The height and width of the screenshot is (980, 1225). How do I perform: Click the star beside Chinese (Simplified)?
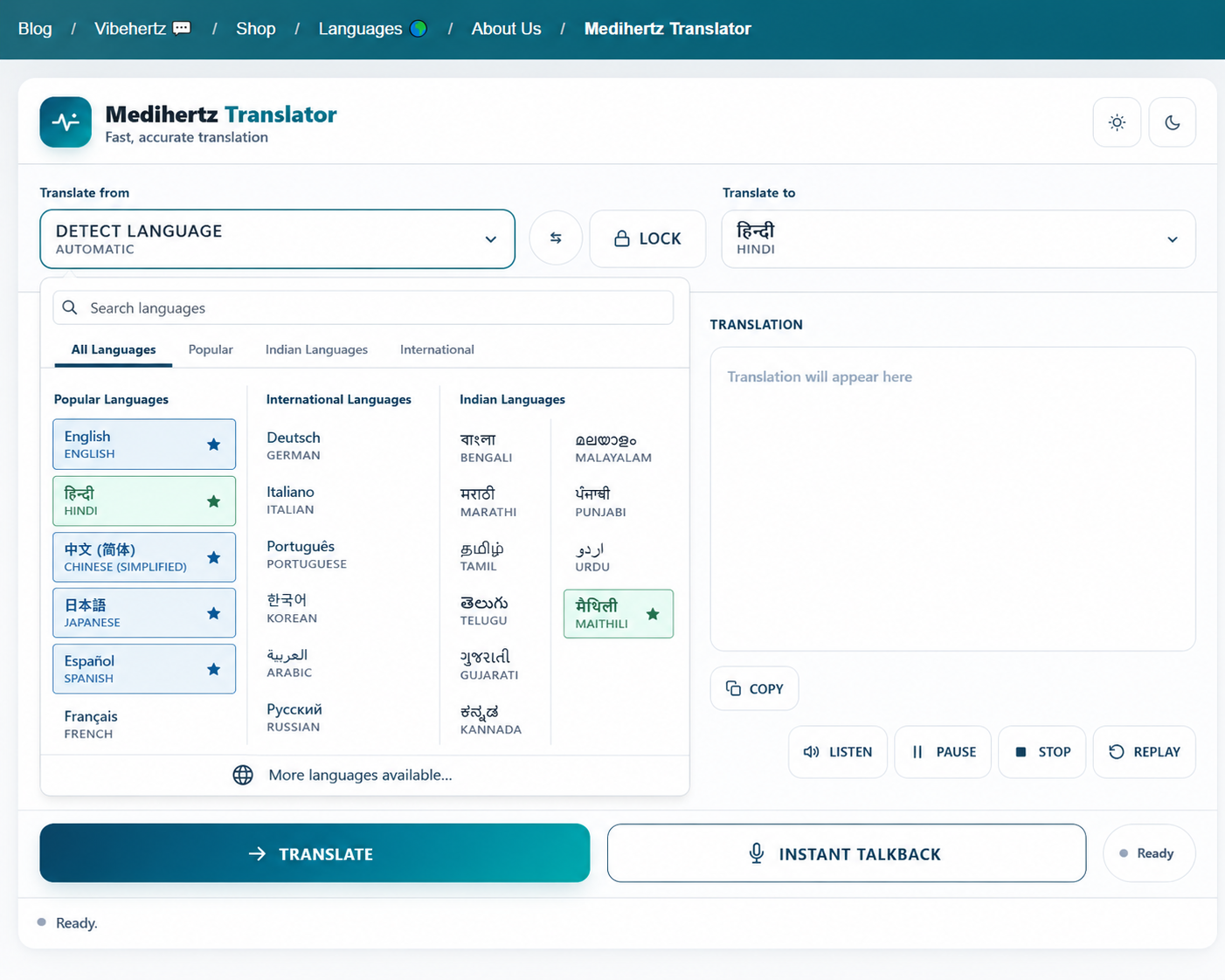point(213,557)
